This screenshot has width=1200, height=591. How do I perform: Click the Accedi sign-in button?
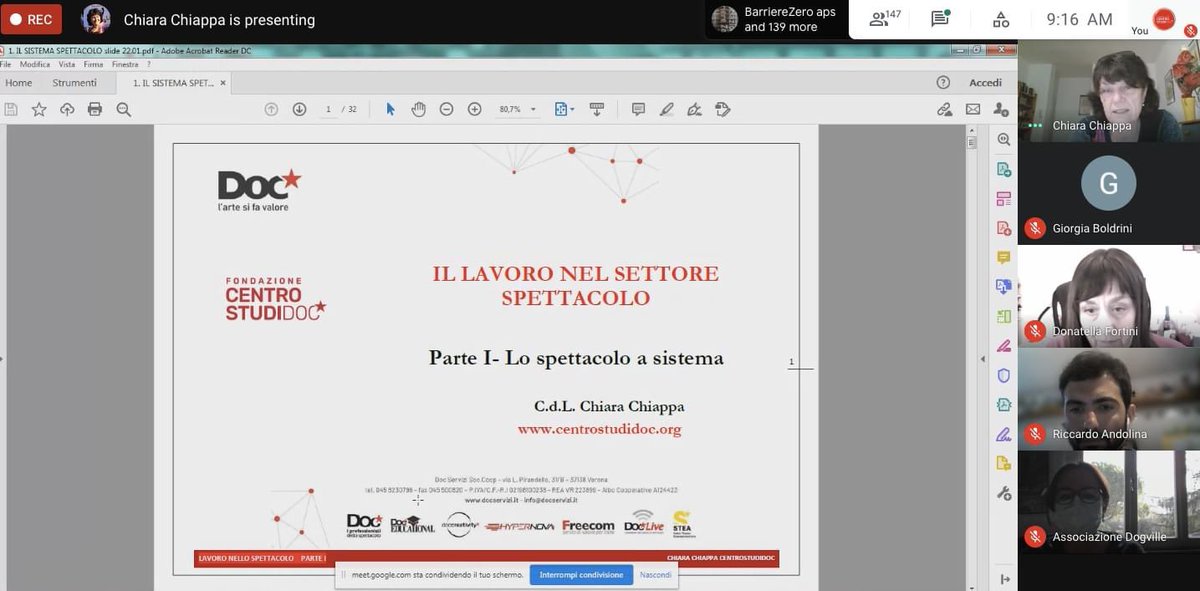[x=986, y=83]
